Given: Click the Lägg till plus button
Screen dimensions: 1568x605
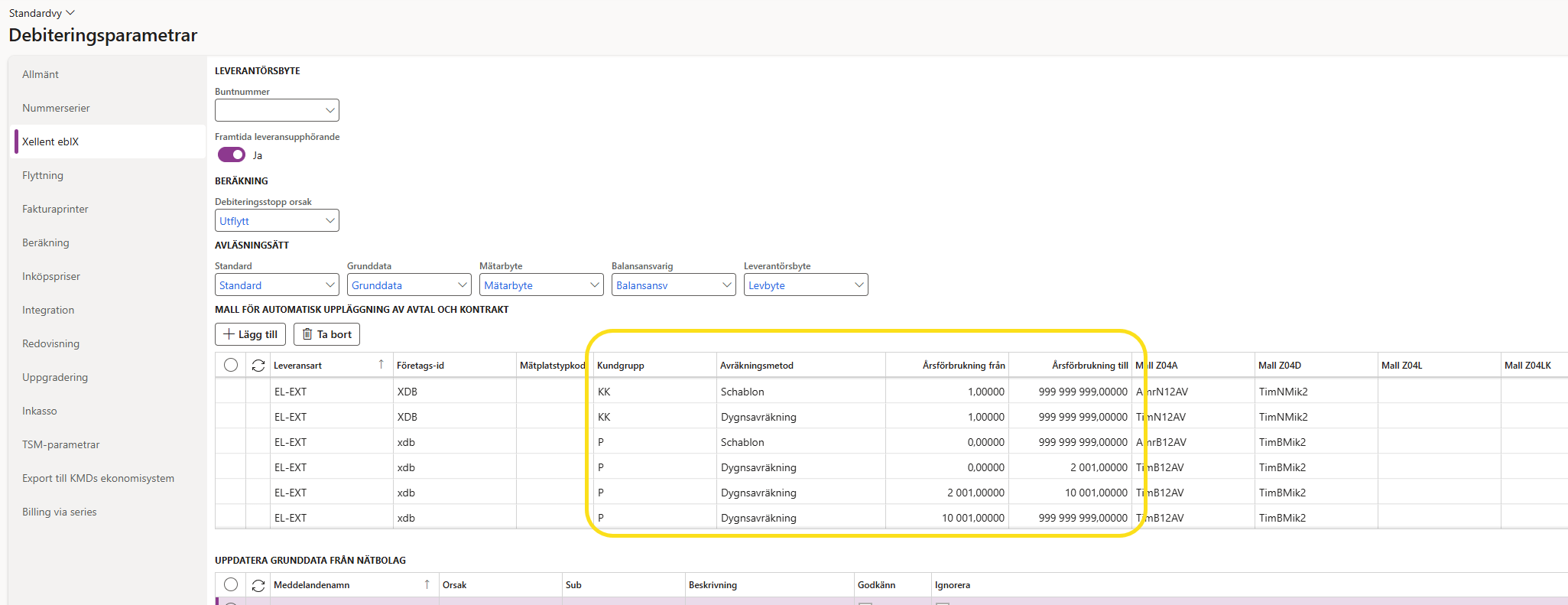Looking at the screenshot, I should pos(251,334).
